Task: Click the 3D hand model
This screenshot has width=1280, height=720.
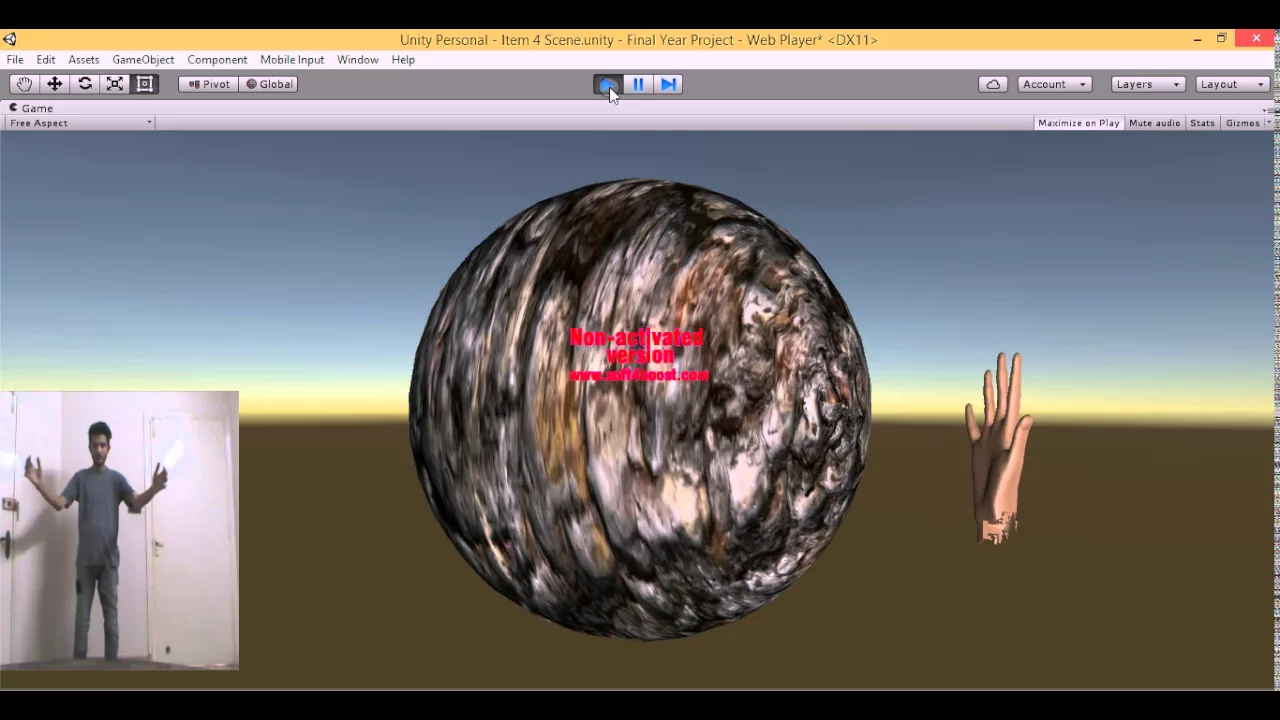Action: [1000, 447]
